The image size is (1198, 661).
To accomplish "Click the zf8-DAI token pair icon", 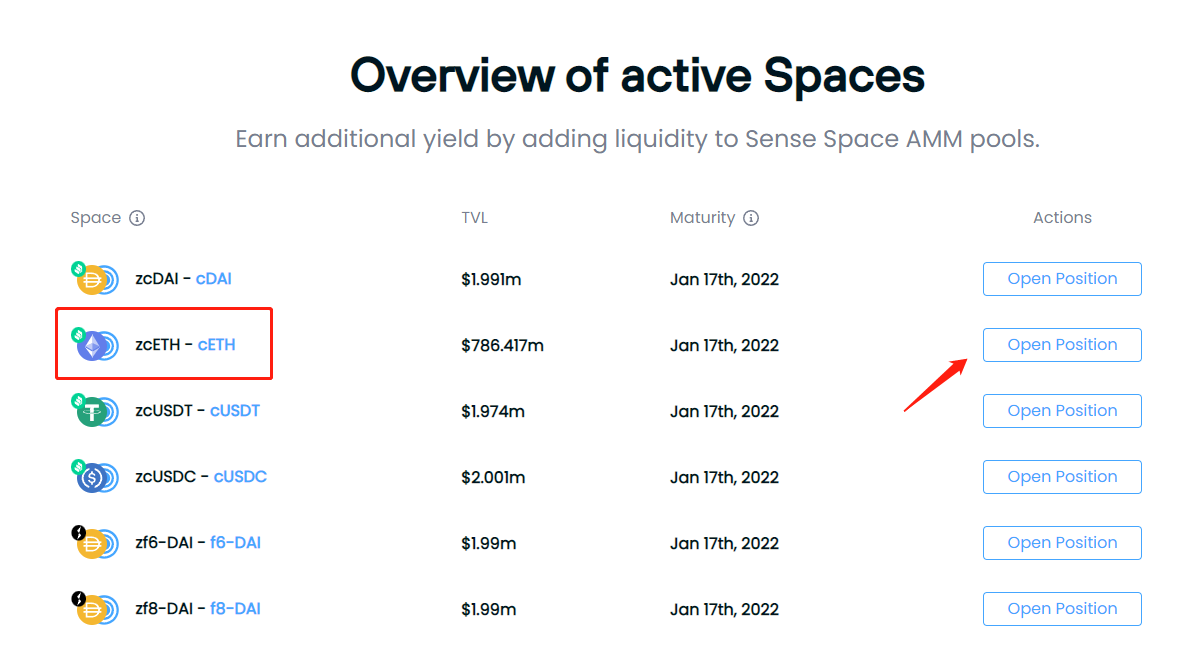I will (x=95, y=608).
